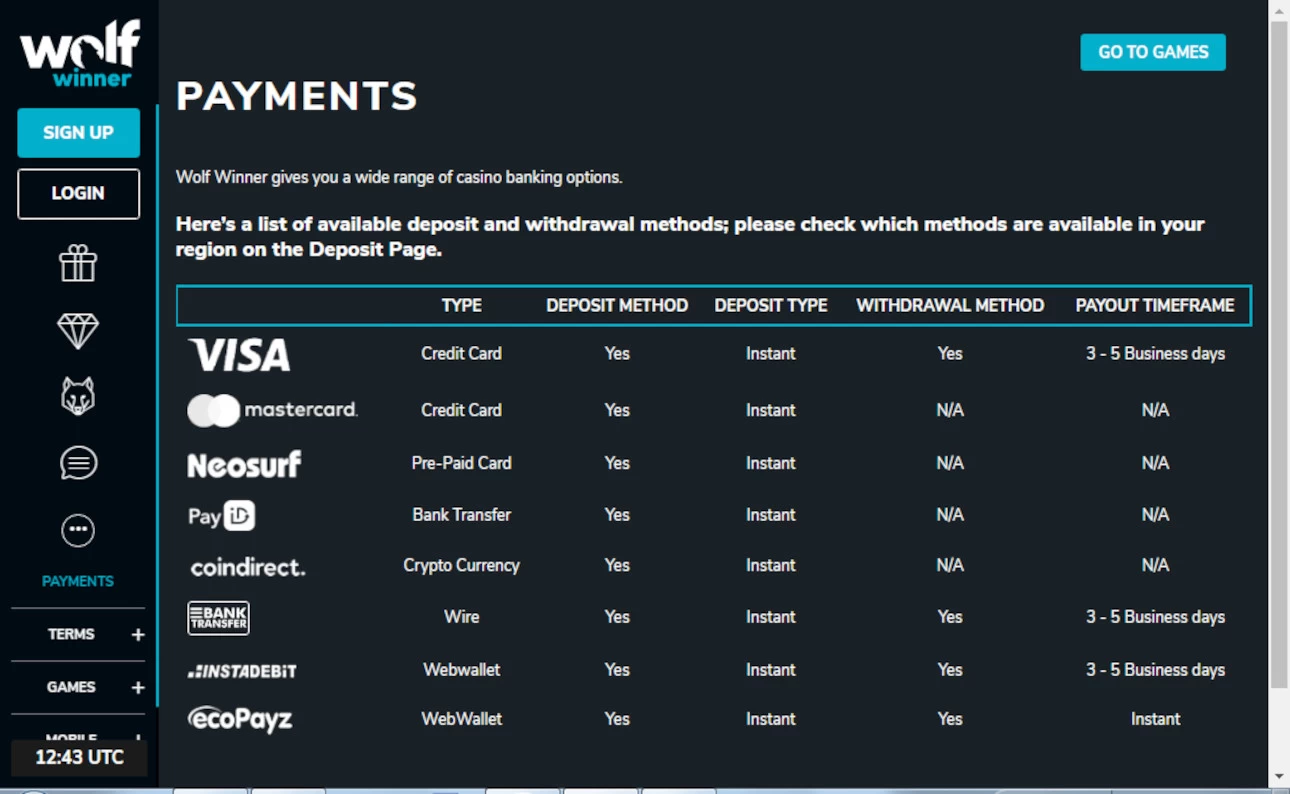This screenshot has height=794, width=1290.
Task: Click the PAYMENTS page heading
Action: pyautogui.click(x=297, y=96)
